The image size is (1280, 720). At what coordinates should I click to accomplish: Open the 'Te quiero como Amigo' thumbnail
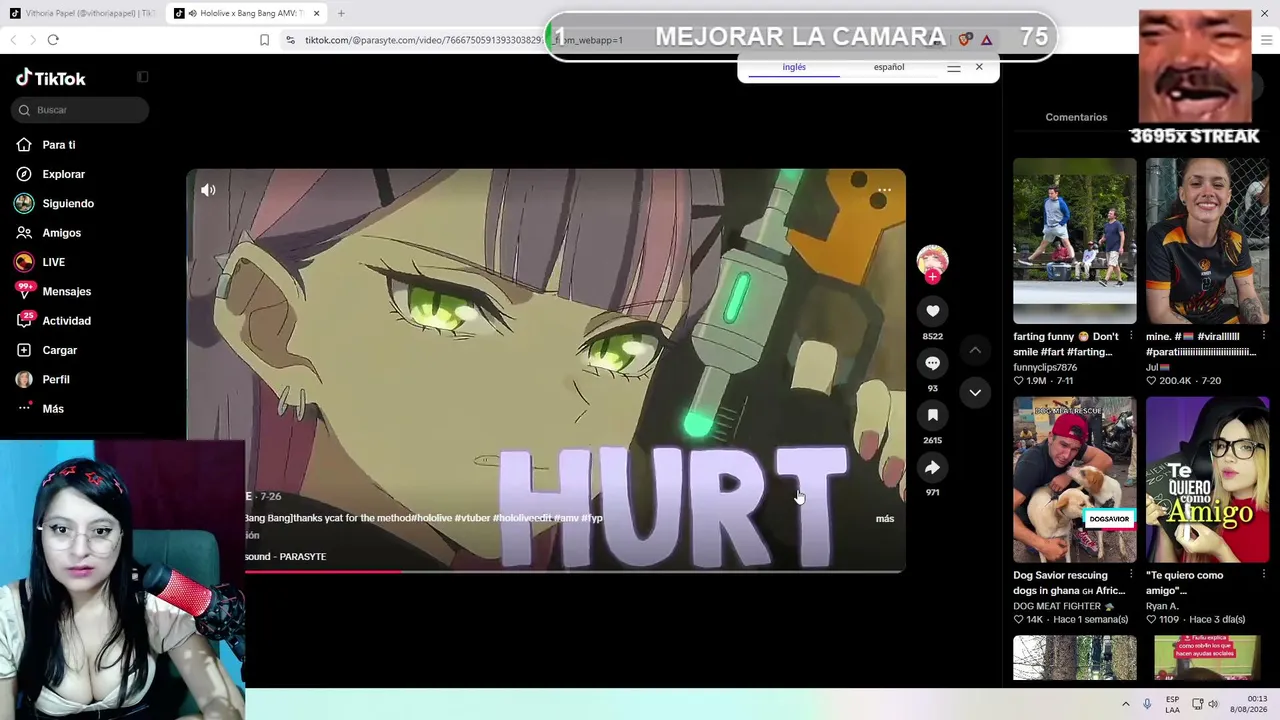(1207, 480)
